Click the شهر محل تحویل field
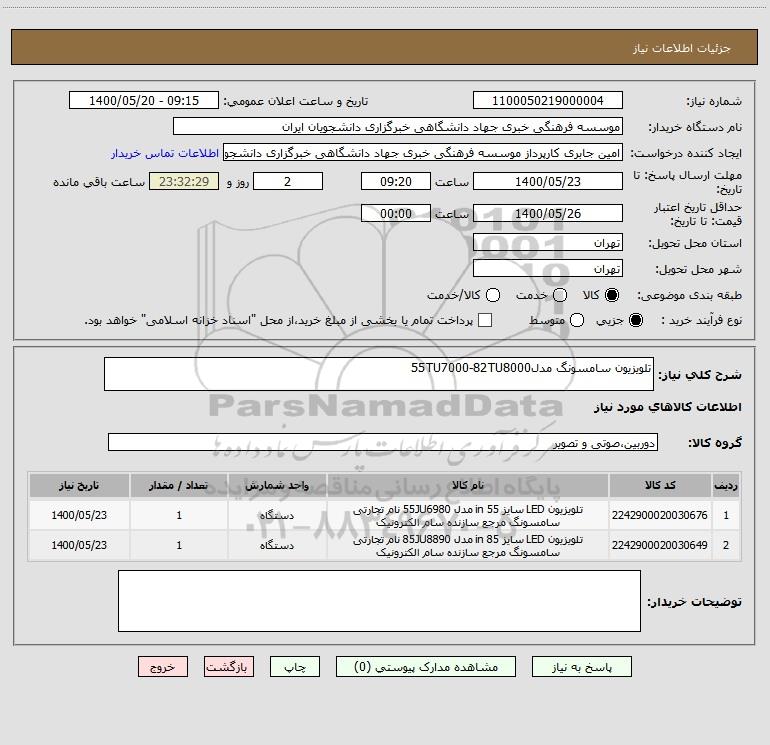Image resolution: width=770 pixels, height=745 pixels. [548, 269]
